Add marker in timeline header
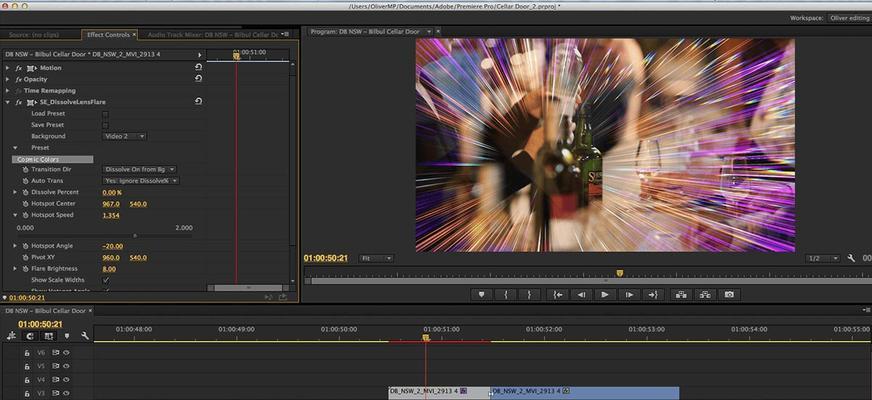 [67, 336]
